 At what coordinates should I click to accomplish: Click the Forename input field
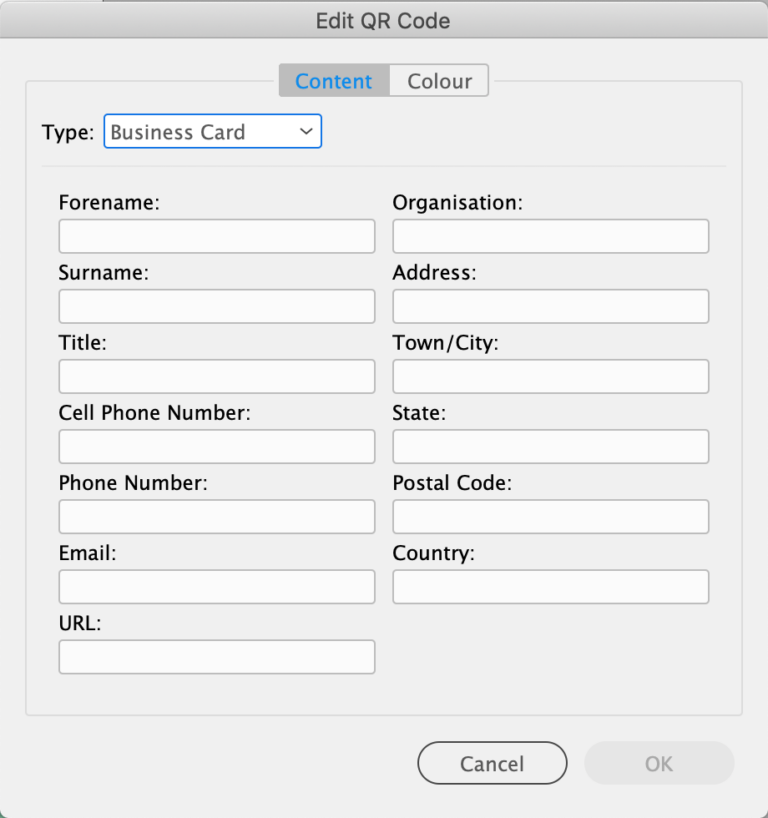coord(217,237)
